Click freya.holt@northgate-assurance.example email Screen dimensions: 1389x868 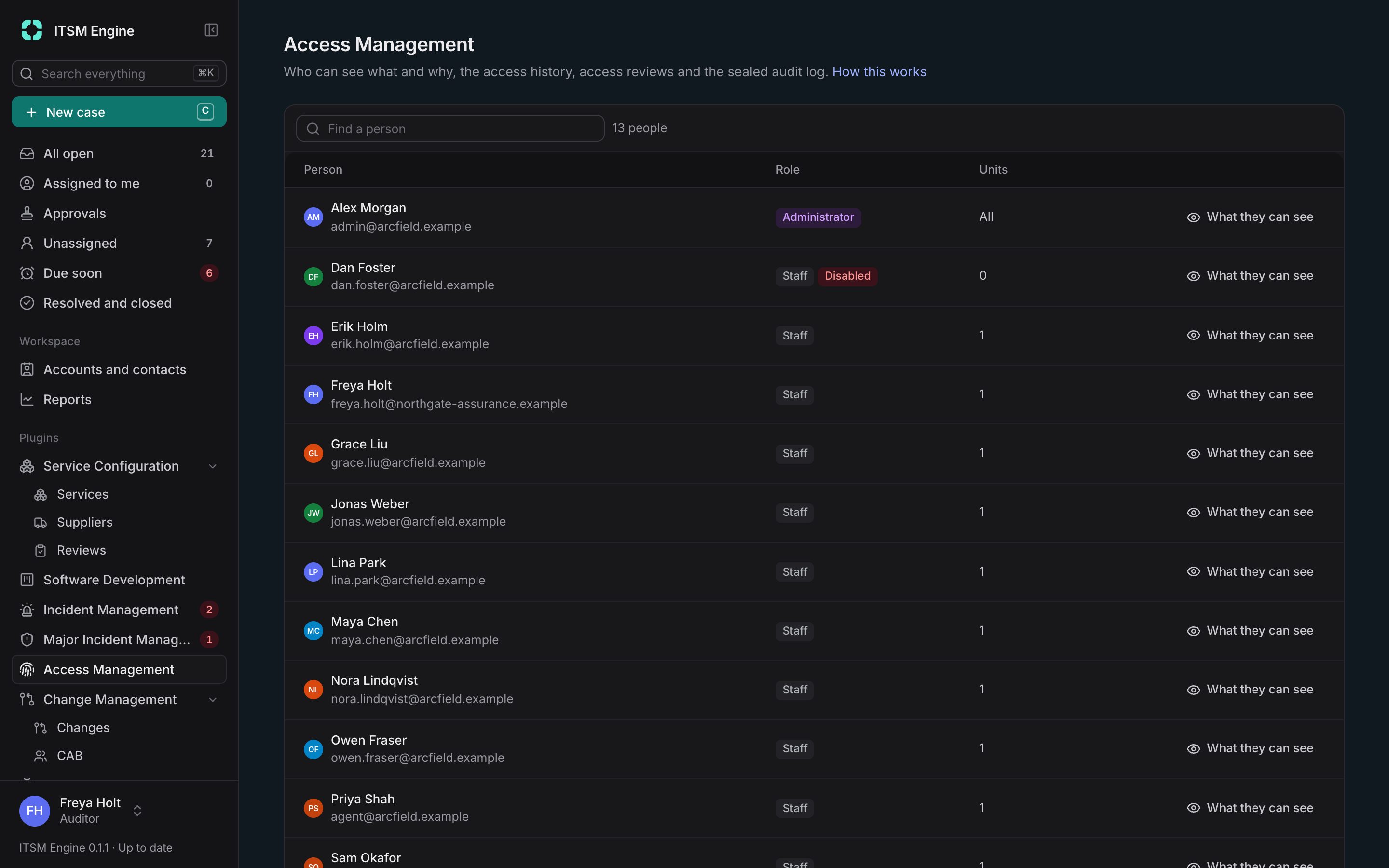(449, 404)
